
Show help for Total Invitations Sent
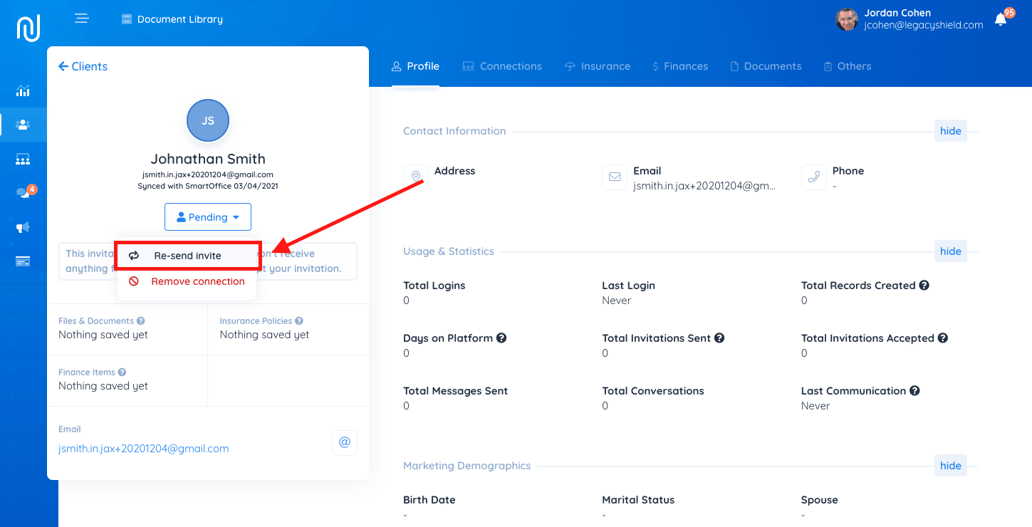pyautogui.click(x=719, y=338)
